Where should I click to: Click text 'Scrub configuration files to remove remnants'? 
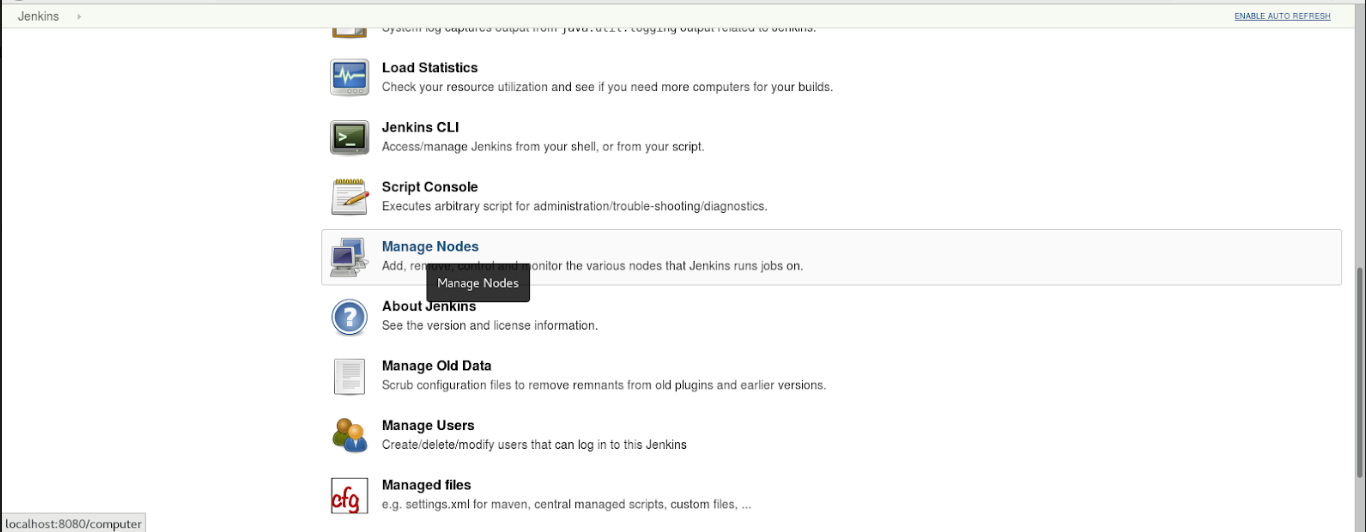click(x=604, y=385)
